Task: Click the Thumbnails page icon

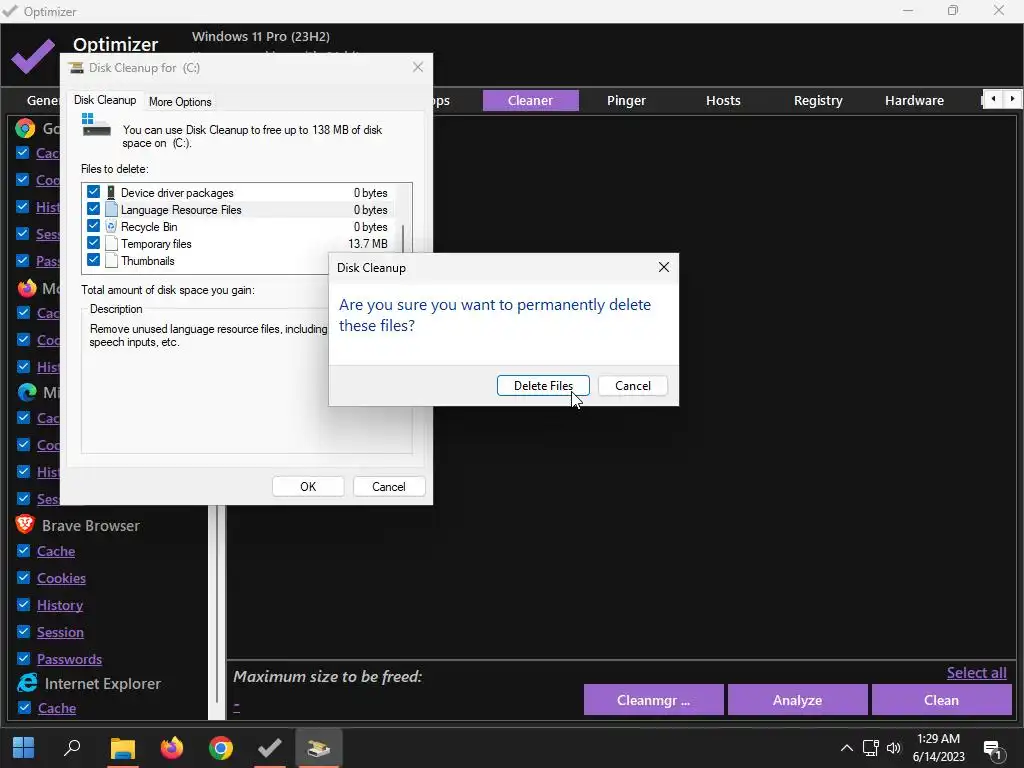Action: pyautogui.click(x=111, y=260)
